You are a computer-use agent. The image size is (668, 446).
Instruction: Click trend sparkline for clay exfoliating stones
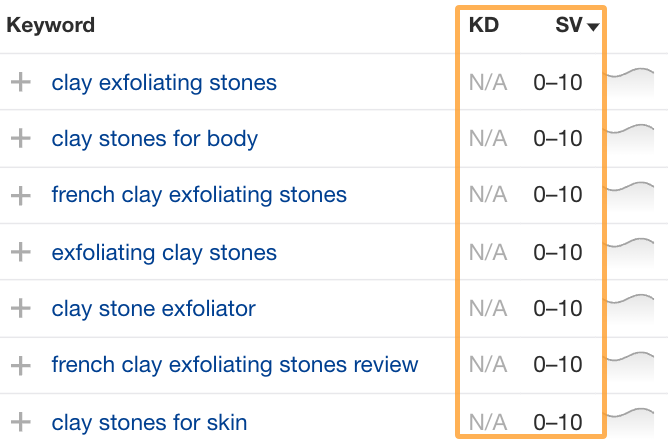[x=636, y=78]
